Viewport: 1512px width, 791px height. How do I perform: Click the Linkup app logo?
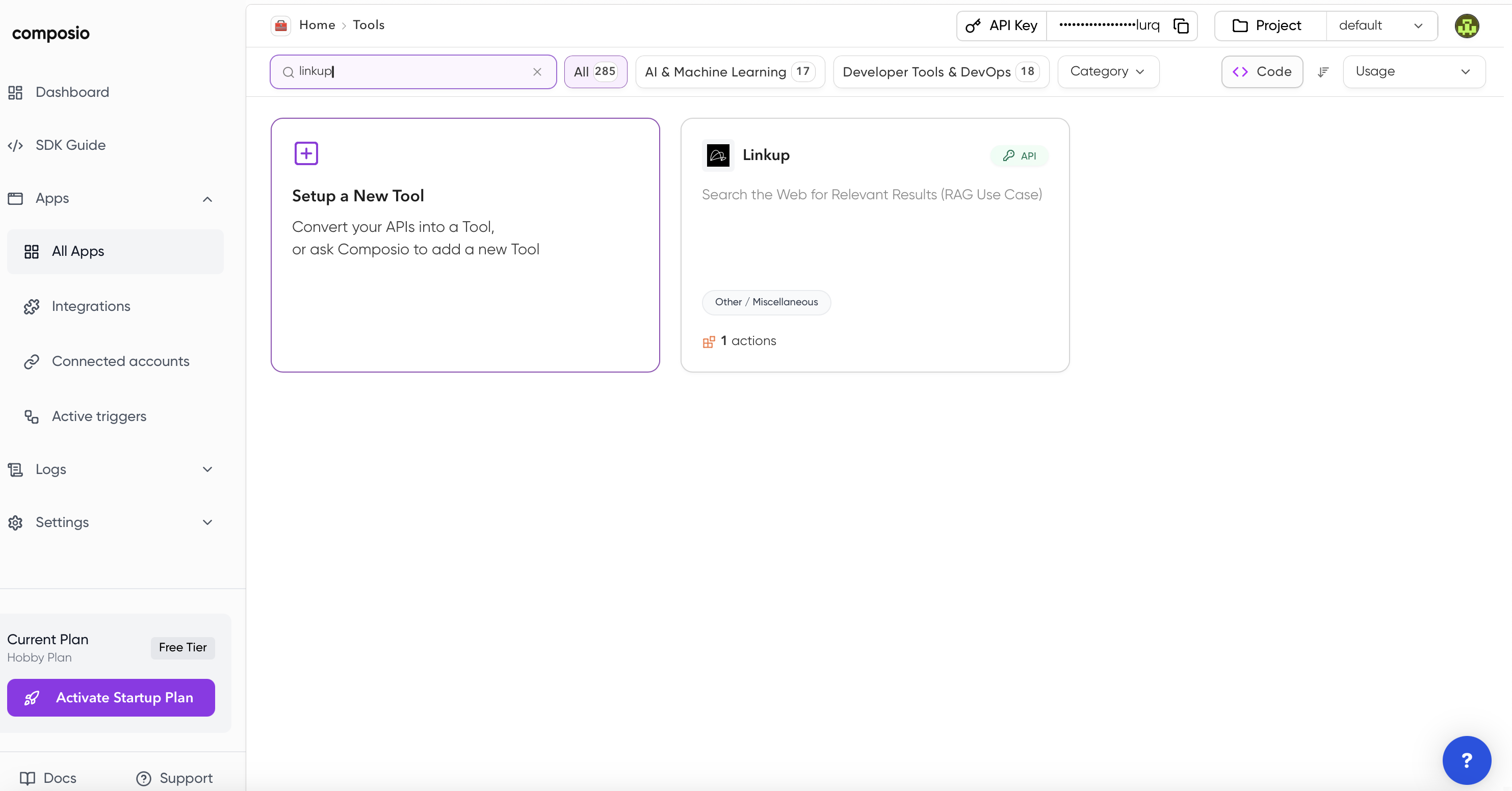(x=717, y=155)
